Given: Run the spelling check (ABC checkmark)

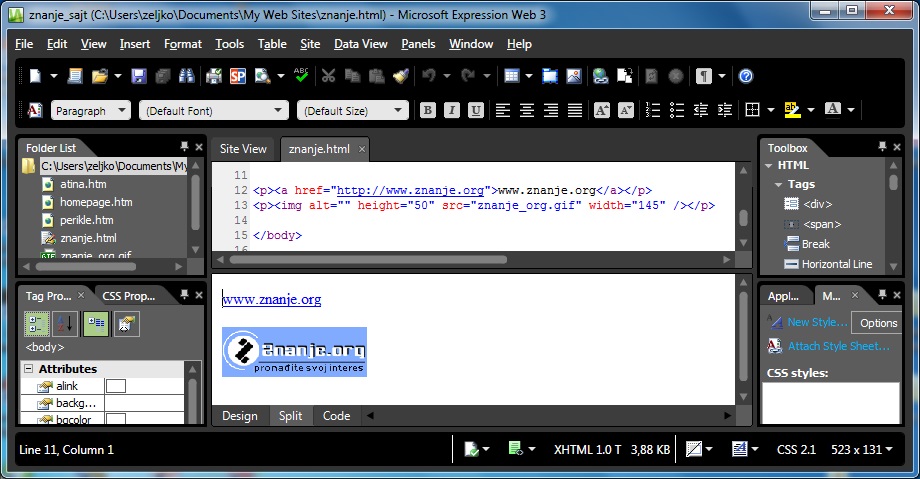Looking at the screenshot, I should click(x=302, y=76).
